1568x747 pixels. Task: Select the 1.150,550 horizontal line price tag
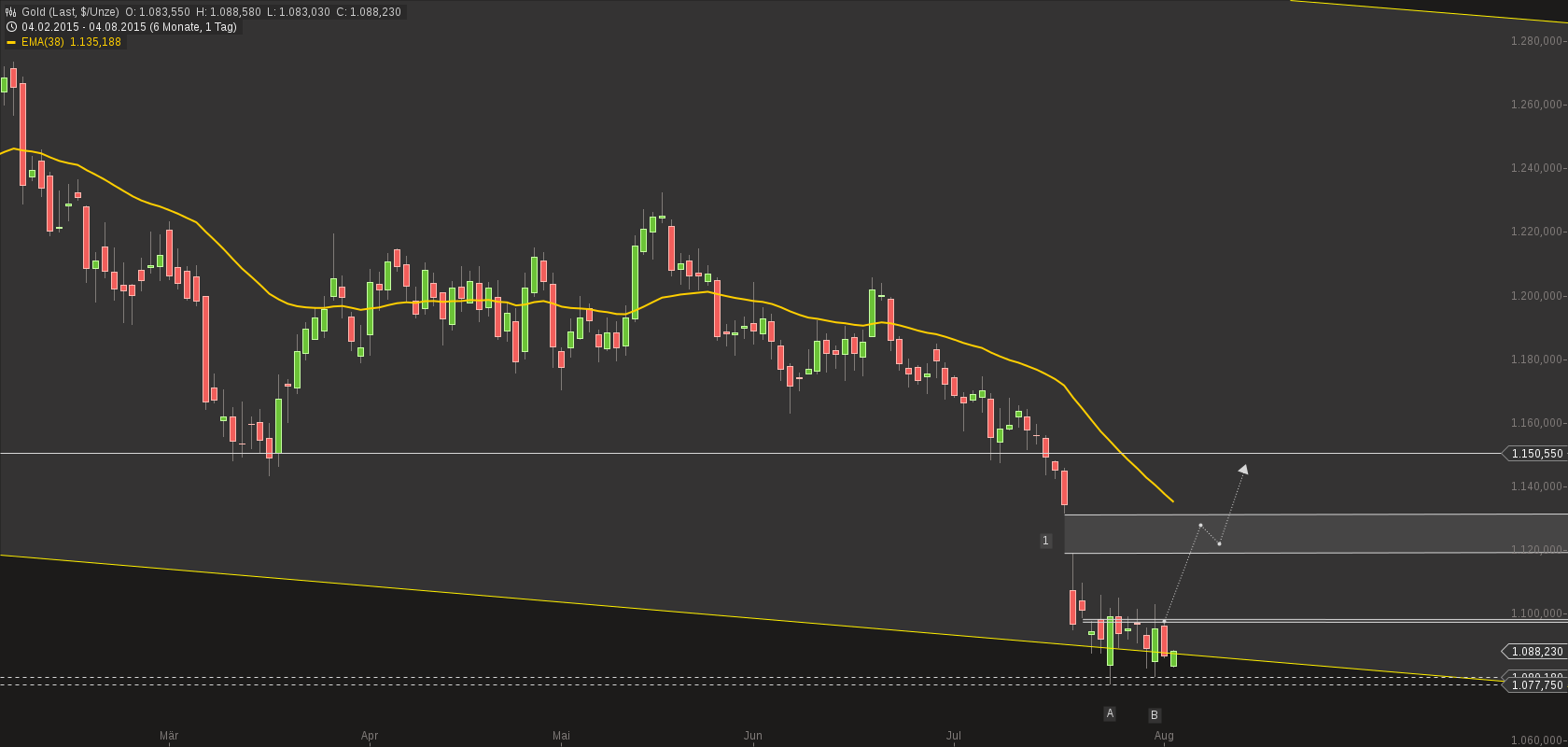coord(1534,454)
